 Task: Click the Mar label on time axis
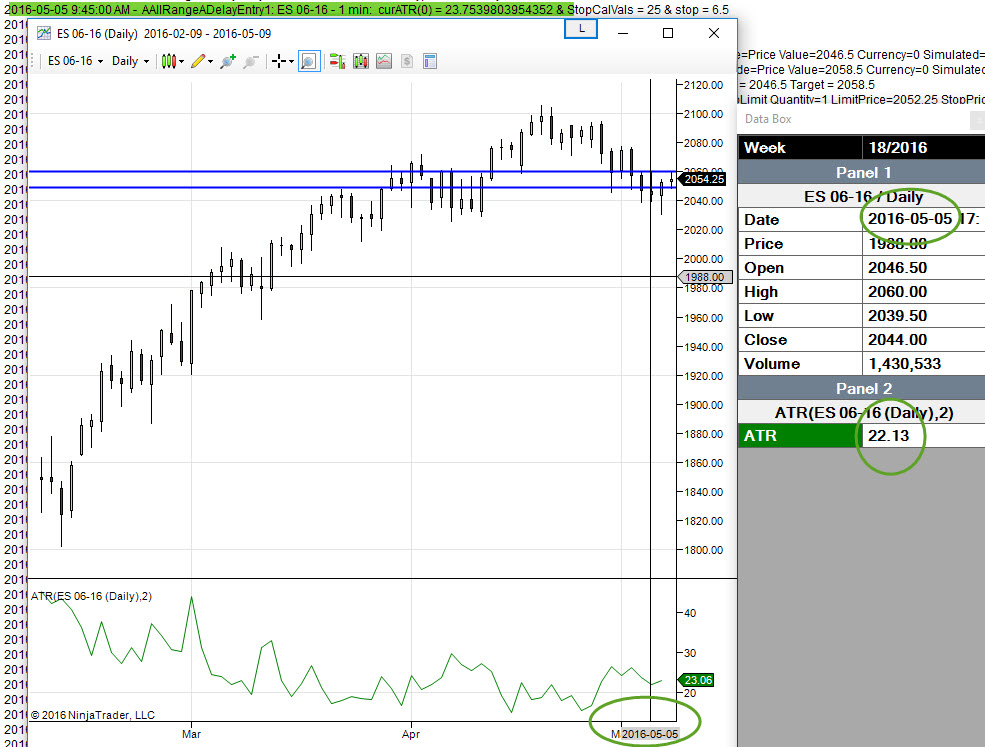(191, 734)
